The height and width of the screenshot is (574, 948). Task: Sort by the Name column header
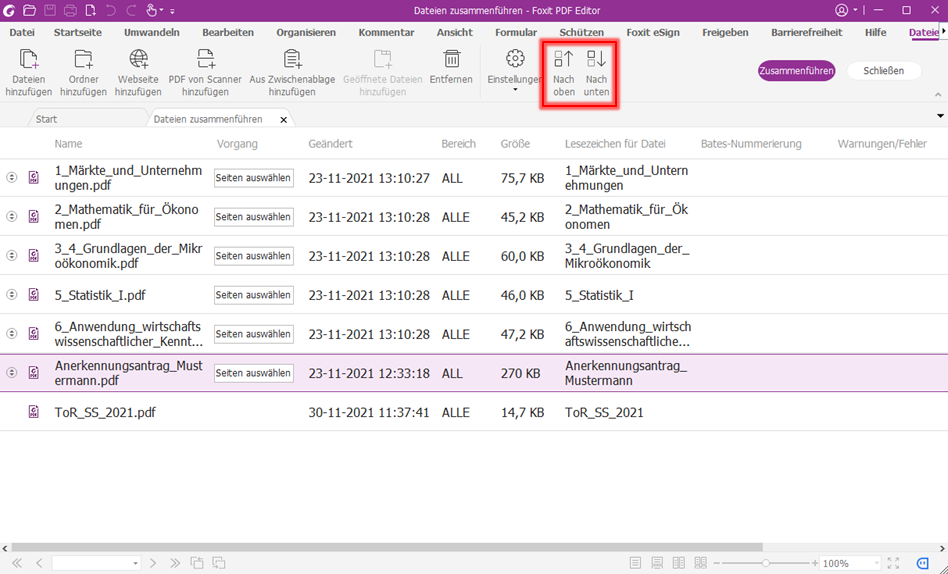(68, 144)
